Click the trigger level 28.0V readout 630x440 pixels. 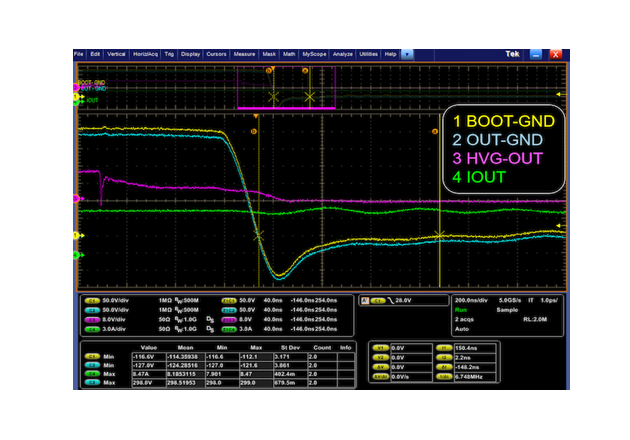pos(403,301)
